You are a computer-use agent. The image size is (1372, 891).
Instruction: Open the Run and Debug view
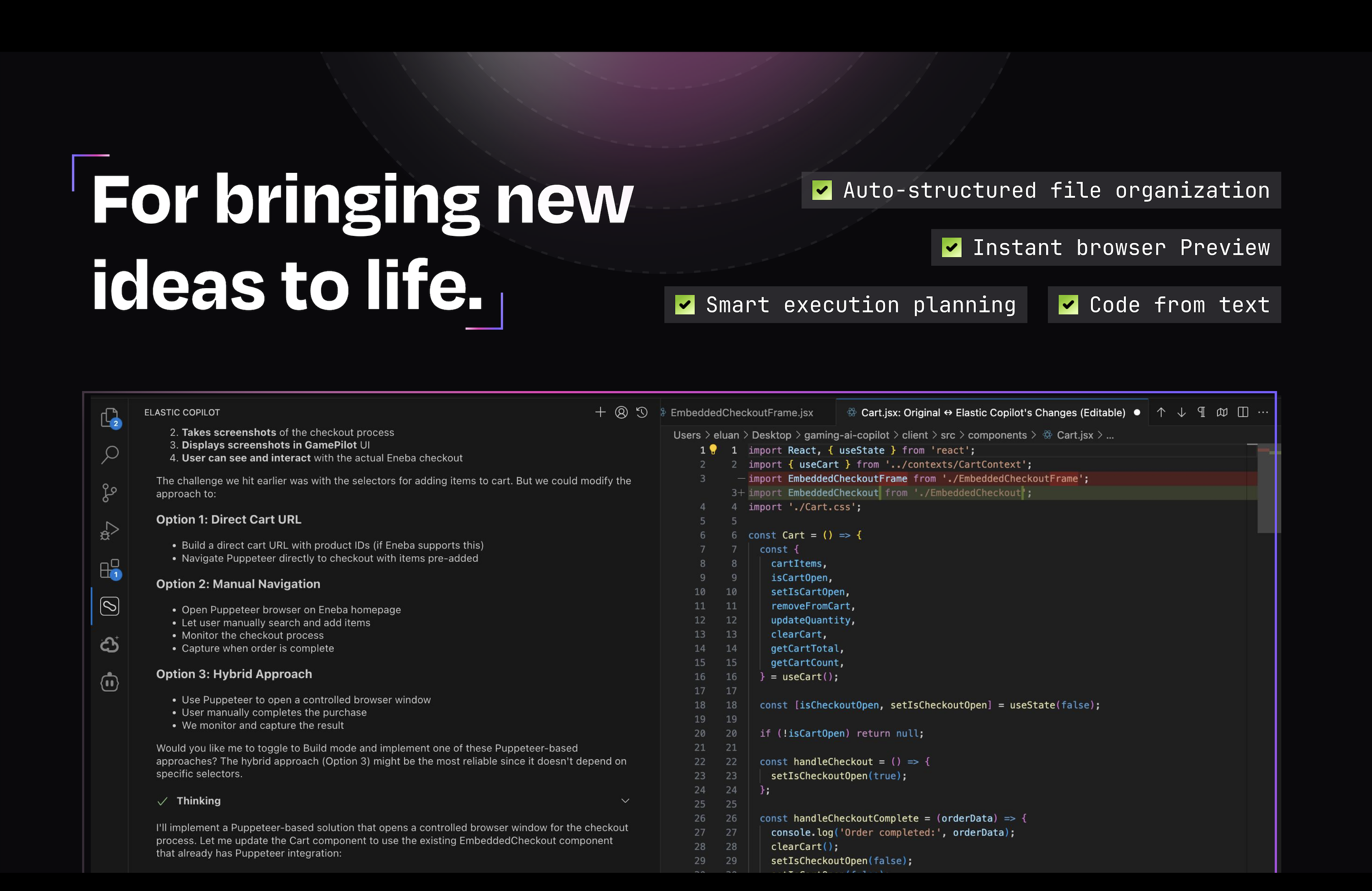[109, 530]
